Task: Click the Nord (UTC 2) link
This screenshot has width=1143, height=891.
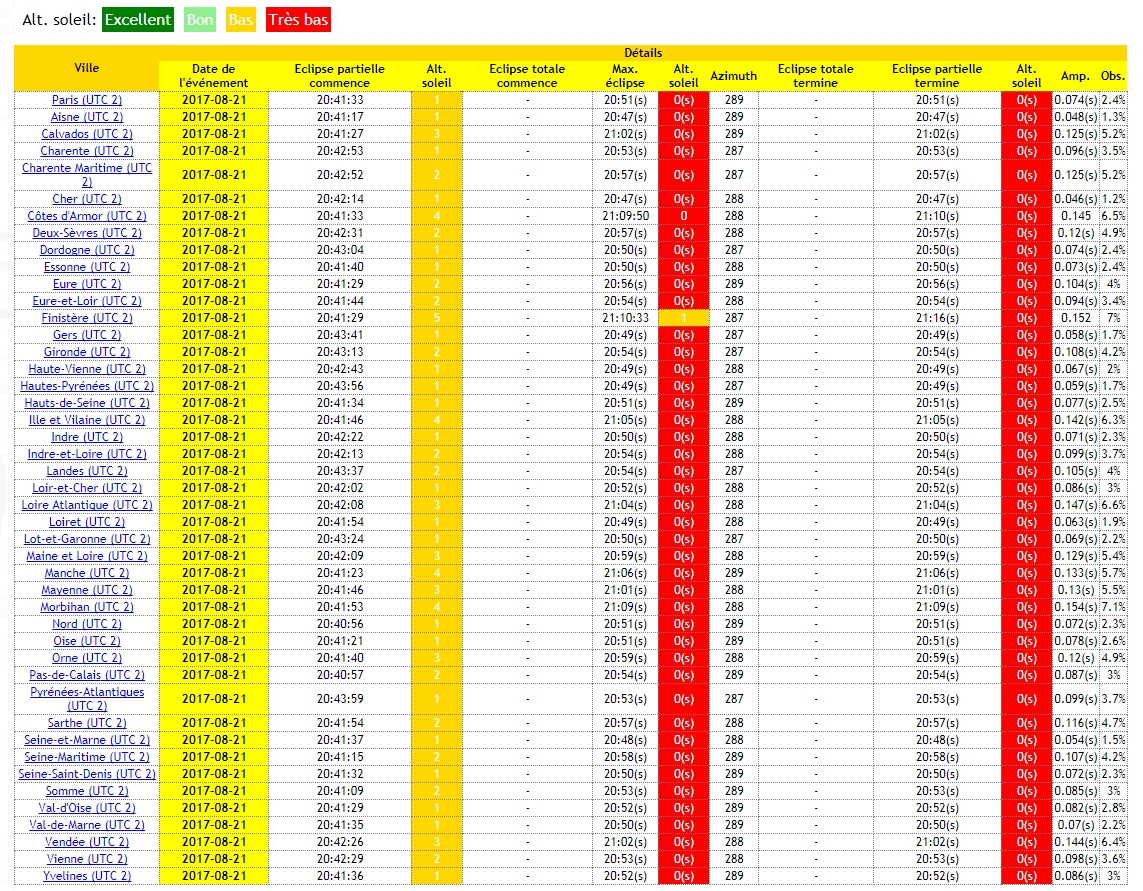Action: 87,624
